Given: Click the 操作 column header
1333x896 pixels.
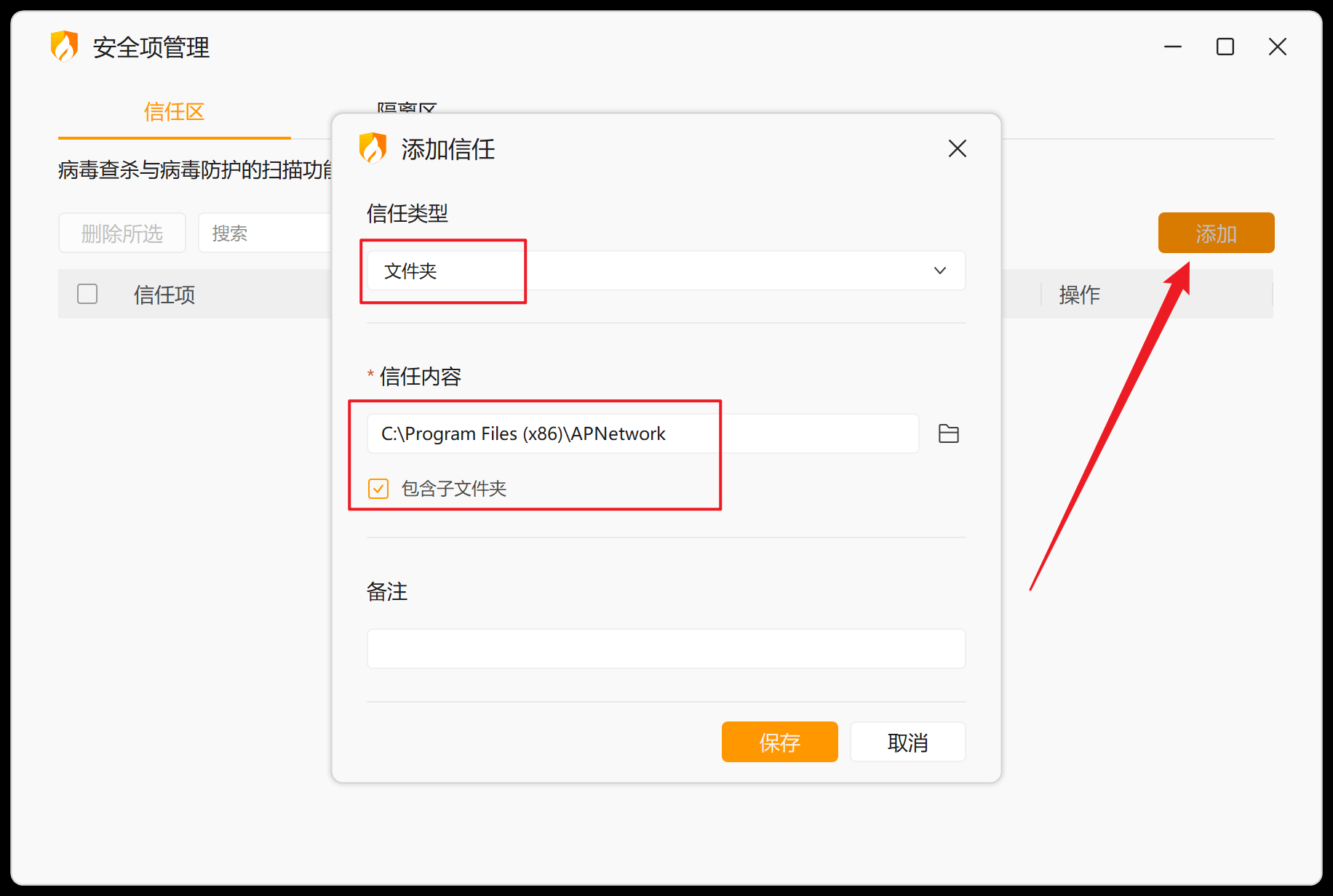Looking at the screenshot, I should click(x=1079, y=294).
